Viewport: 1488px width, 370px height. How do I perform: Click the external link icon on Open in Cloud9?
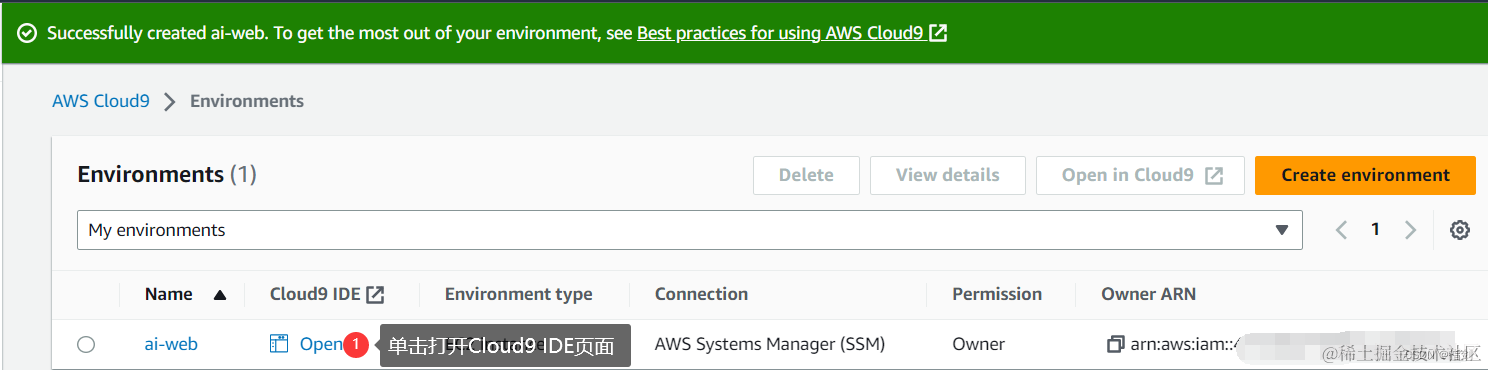click(x=1214, y=175)
